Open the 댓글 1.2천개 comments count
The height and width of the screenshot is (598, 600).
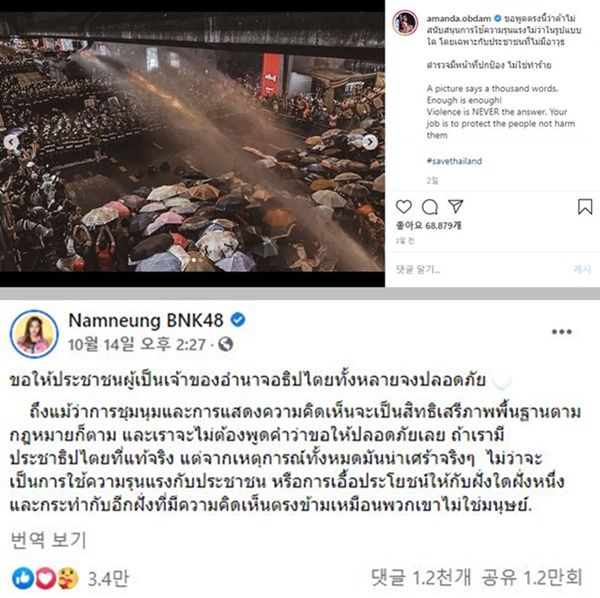coord(421,577)
